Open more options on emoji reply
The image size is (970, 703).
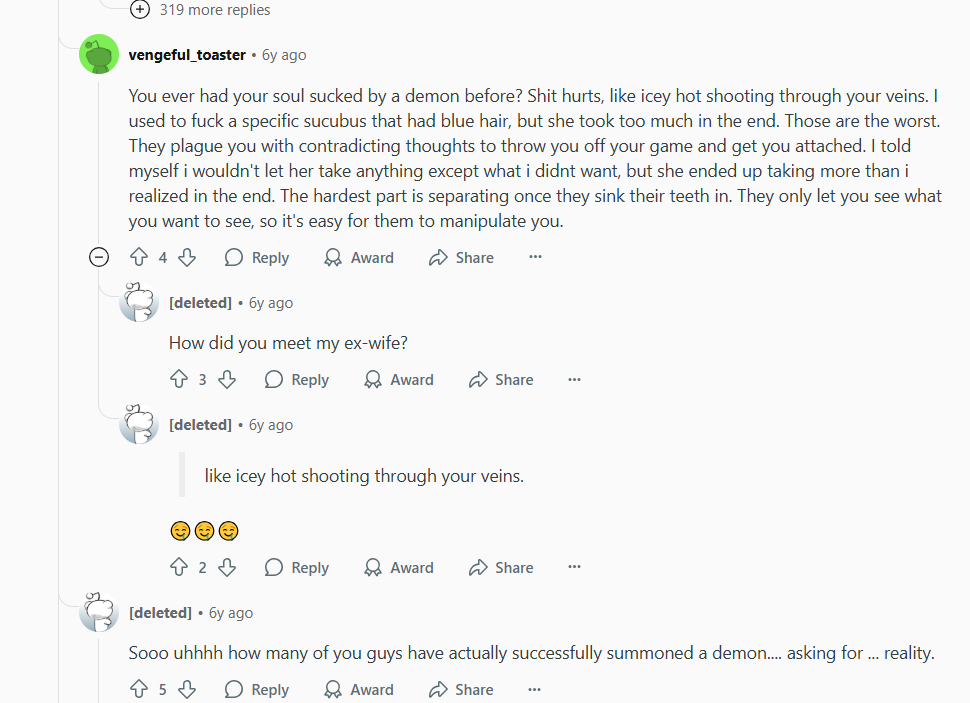(x=574, y=568)
